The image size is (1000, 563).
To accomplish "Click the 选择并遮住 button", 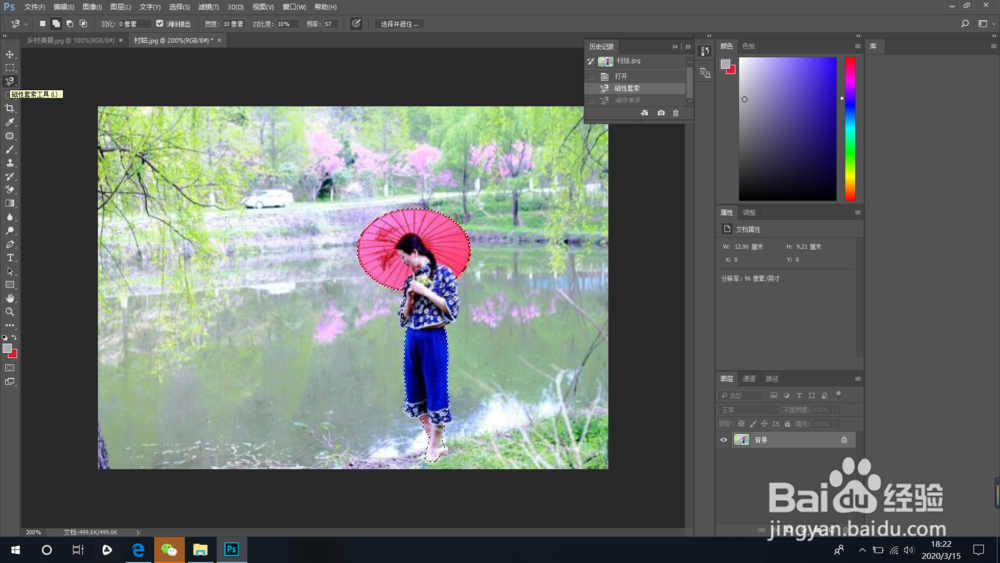I will point(399,24).
